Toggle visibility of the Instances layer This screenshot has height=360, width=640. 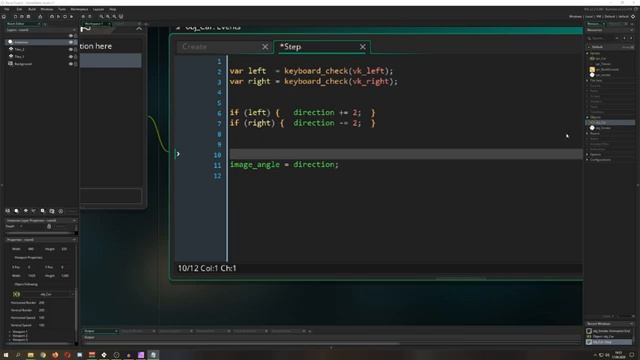point(71,42)
